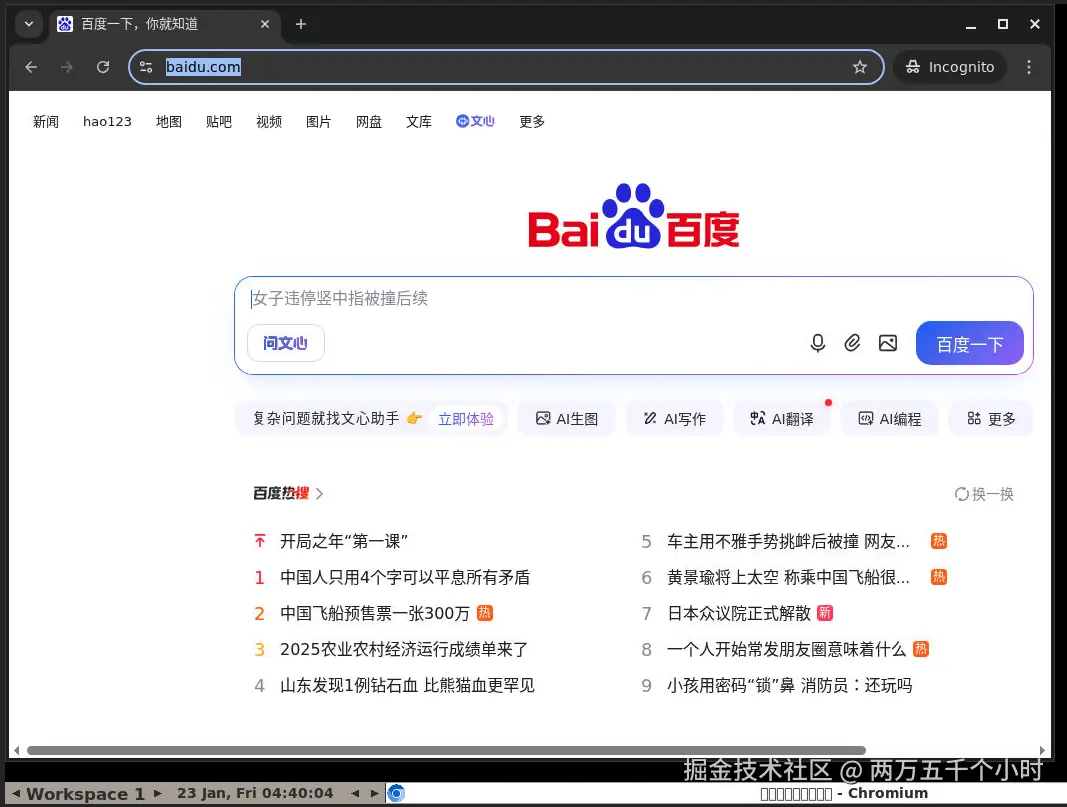
Task: Open hot search 2025农业农村经济运行成绩单来了
Action: pyautogui.click(x=404, y=650)
